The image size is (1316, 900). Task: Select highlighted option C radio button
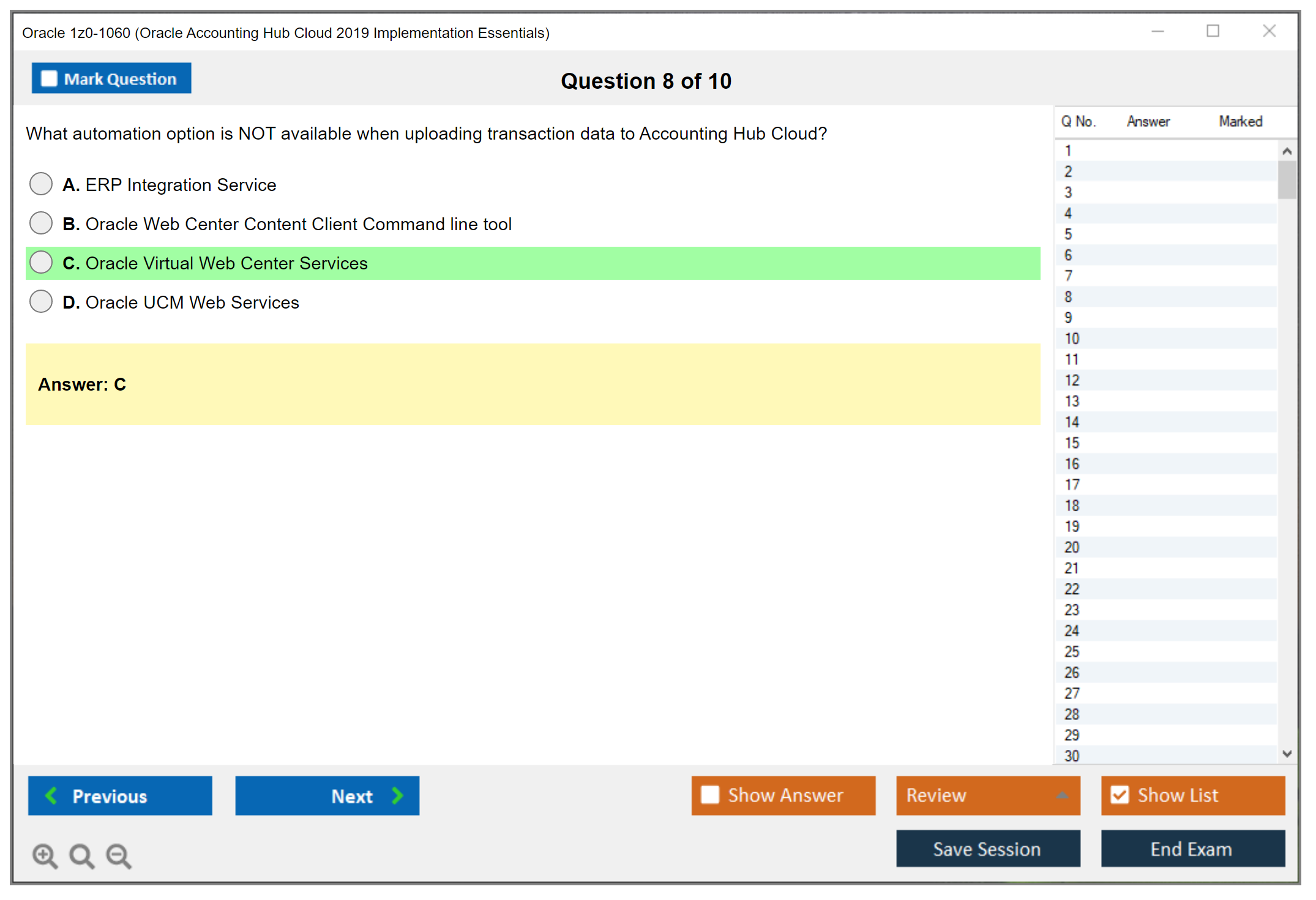pyautogui.click(x=40, y=262)
